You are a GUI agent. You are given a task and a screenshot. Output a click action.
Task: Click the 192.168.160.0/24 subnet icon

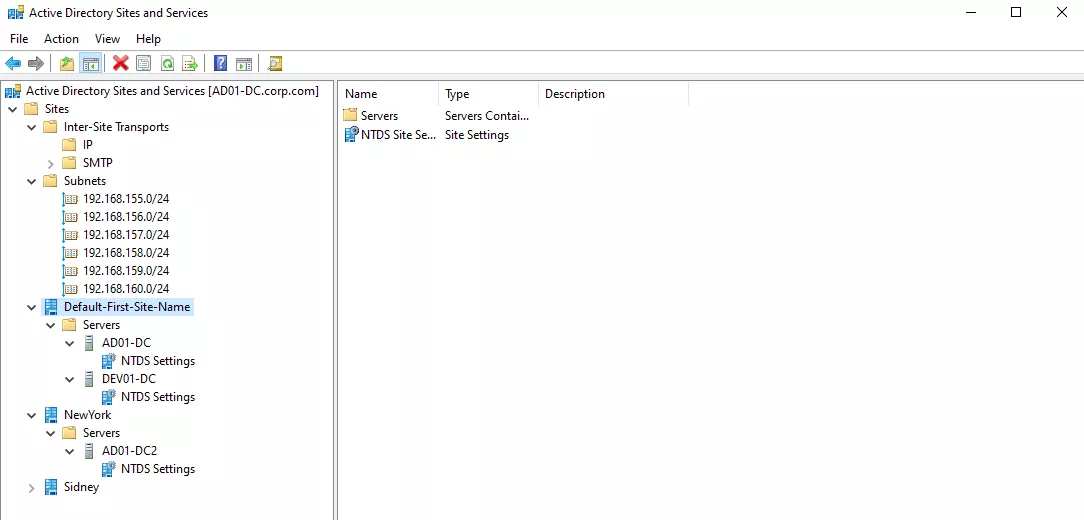click(x=71, y=289)
